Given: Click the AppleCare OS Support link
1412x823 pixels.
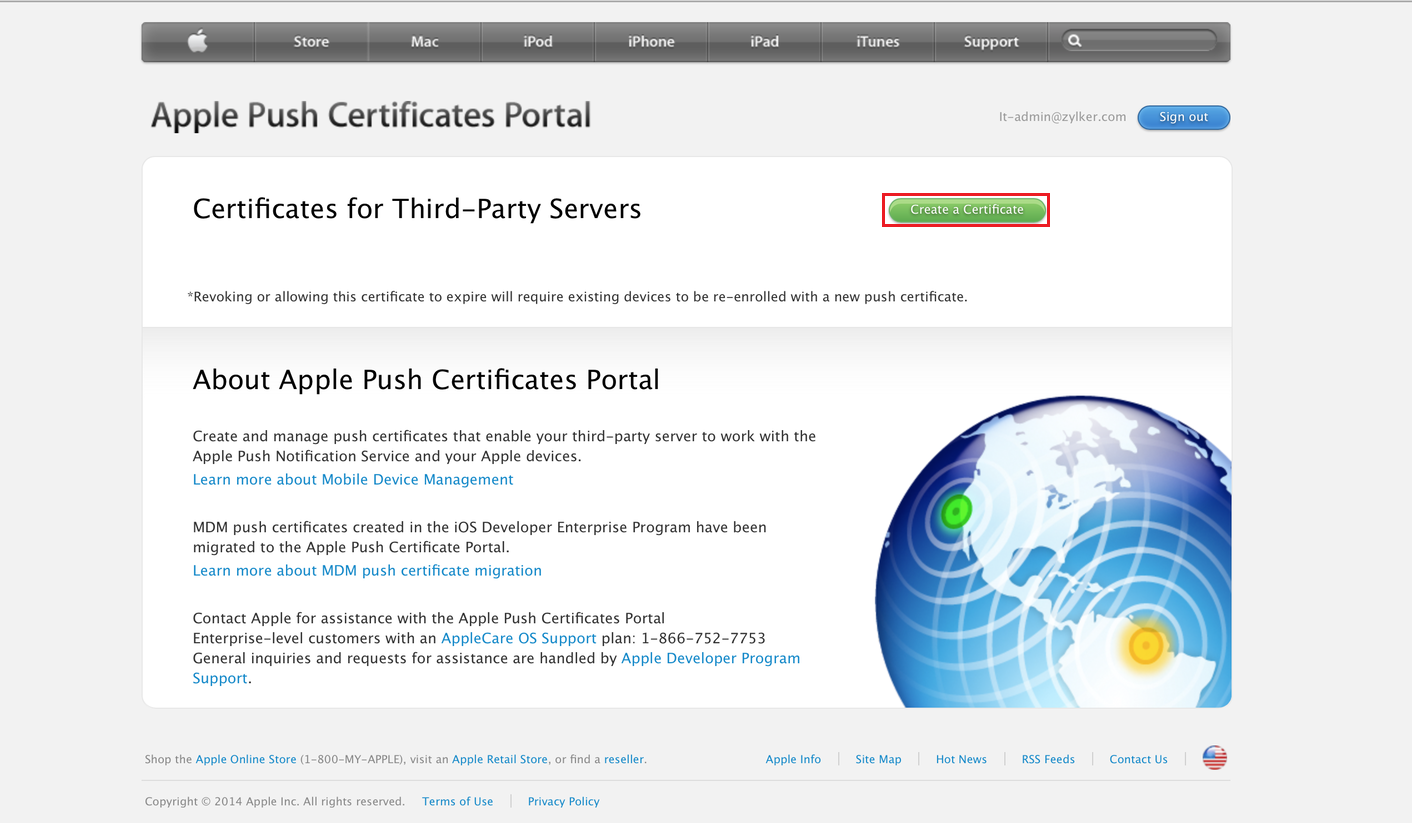Looking at the screenshot, I should (x=518, y=638).
